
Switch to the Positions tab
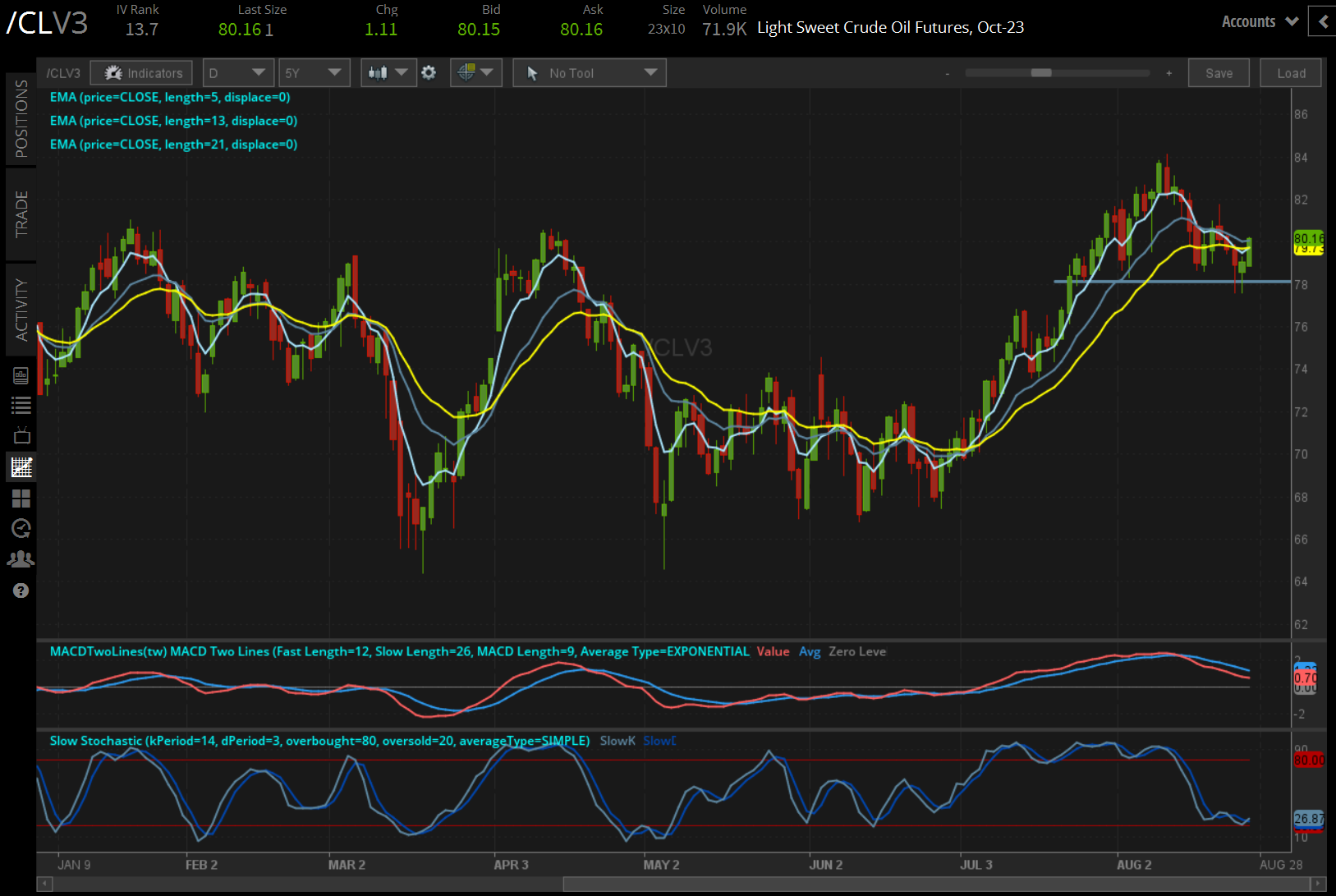21,119
